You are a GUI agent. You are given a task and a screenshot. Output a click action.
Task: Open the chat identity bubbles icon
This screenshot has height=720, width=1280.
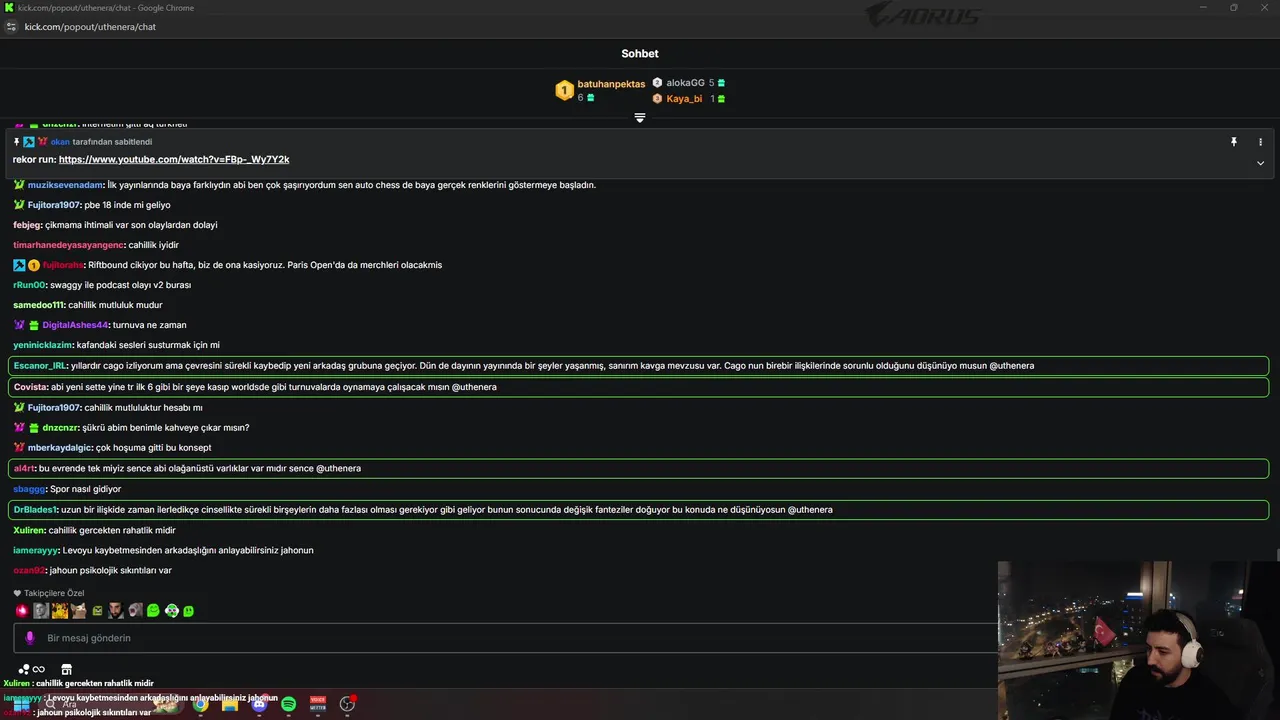point(23,669)
